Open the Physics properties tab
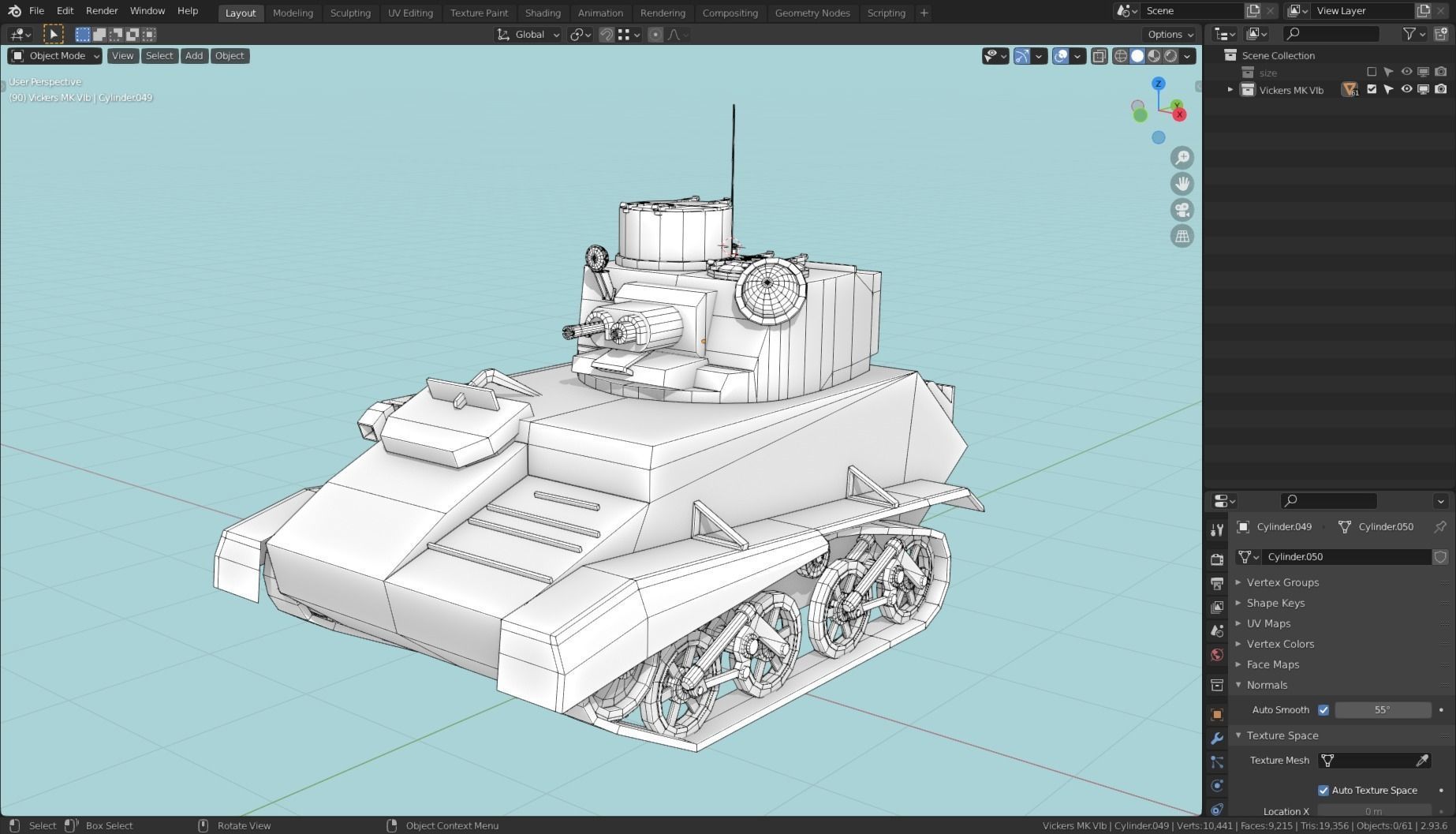Viewport: 1456px width, 834px height. coord(1217,785)
